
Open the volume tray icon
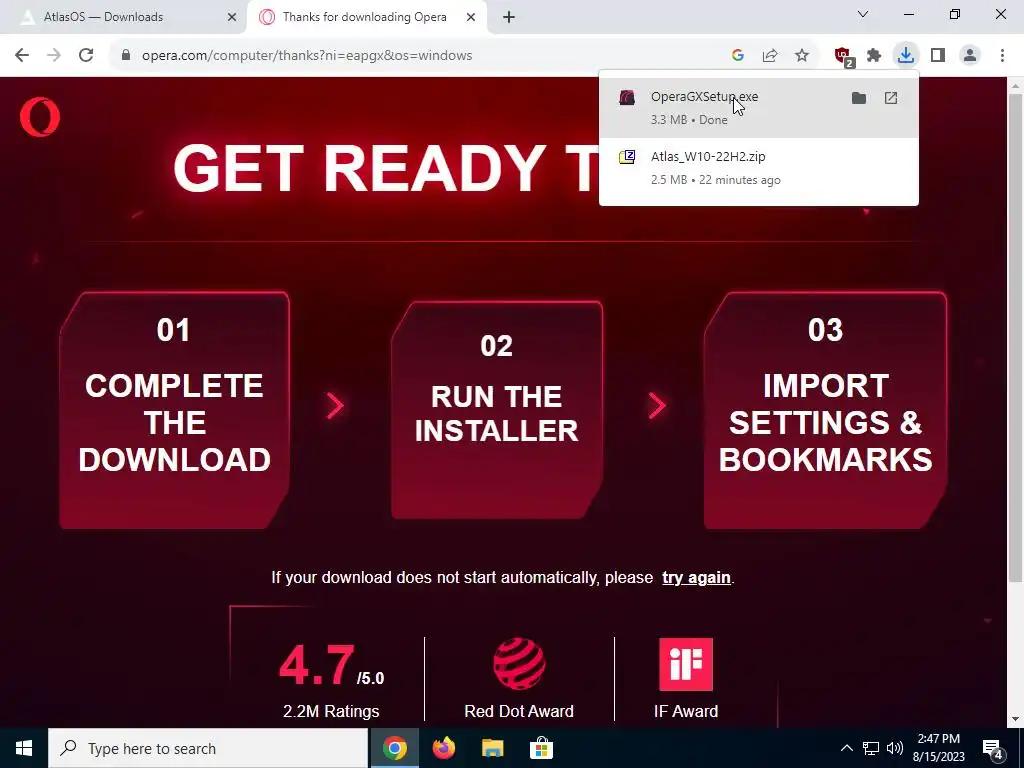coord(895,748)
